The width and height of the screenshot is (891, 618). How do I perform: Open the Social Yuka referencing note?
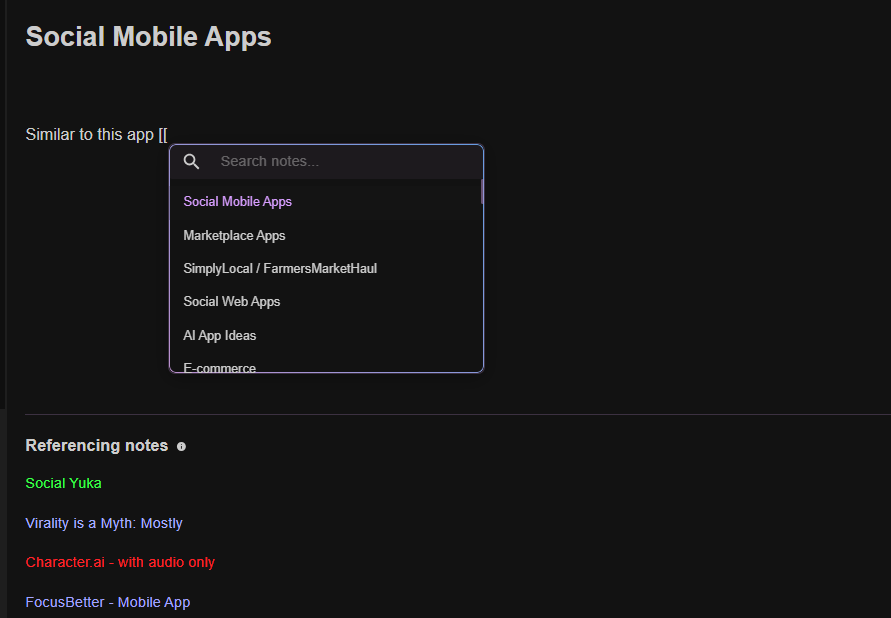(64, 483)
